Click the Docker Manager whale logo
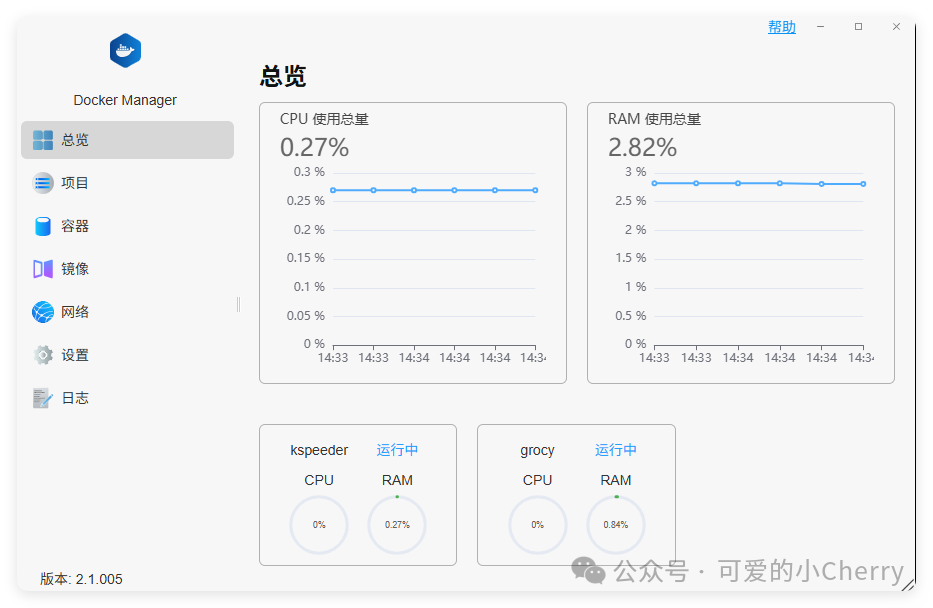The width and height of the screenshot is (933, 608). click(125, 51)
